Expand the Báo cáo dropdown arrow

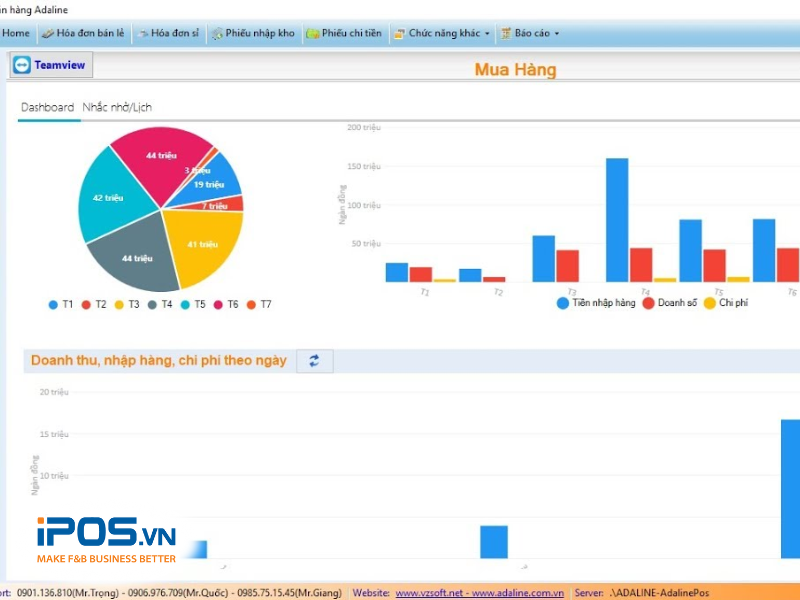[557, 34]
